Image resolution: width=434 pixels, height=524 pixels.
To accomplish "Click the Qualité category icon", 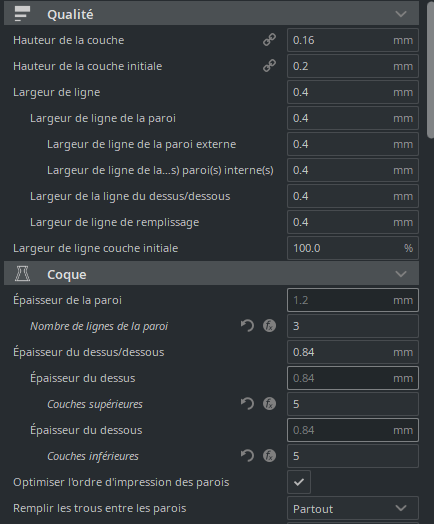I will click(22, 14).
